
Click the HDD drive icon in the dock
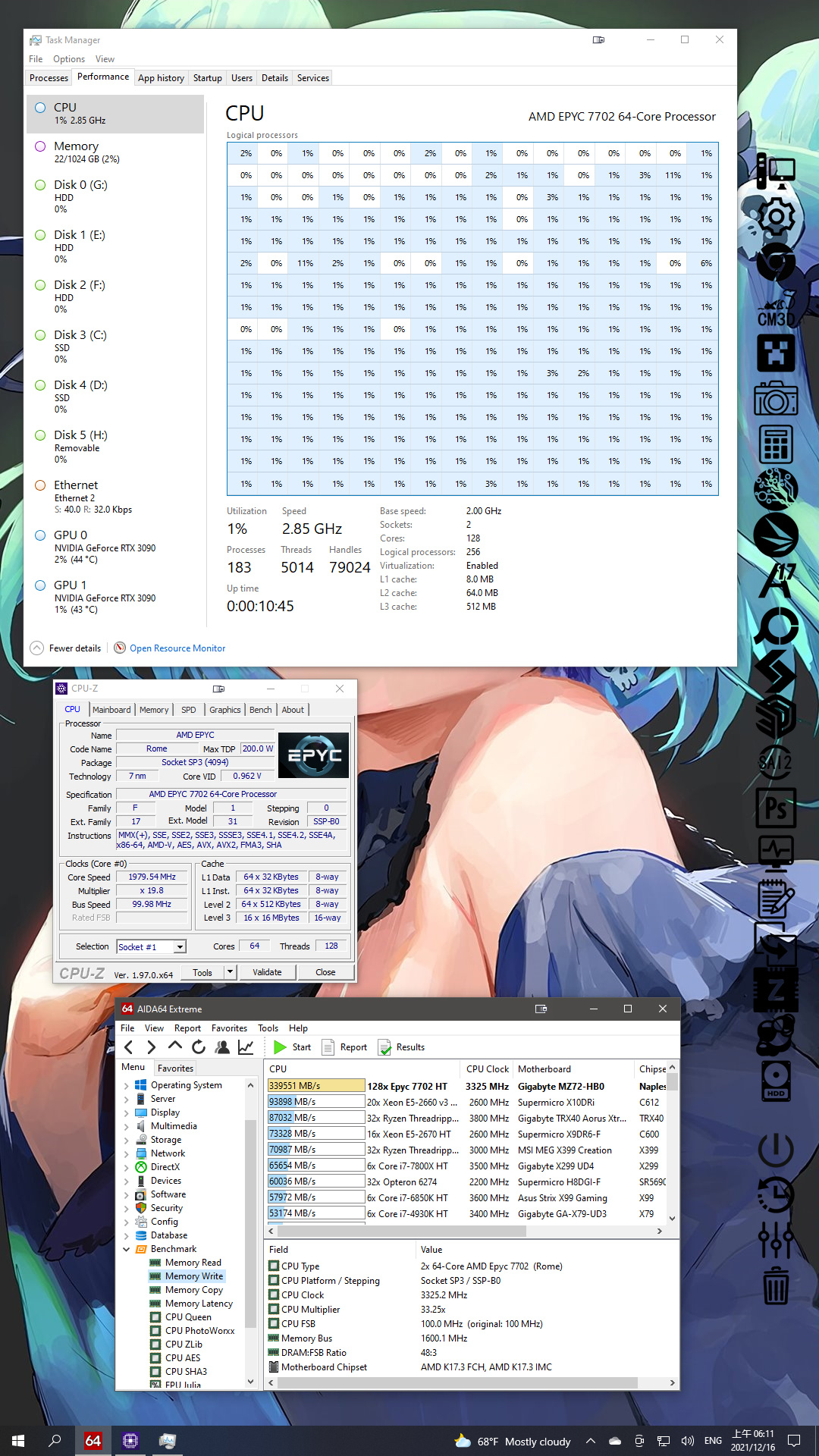click(776, 1081)
